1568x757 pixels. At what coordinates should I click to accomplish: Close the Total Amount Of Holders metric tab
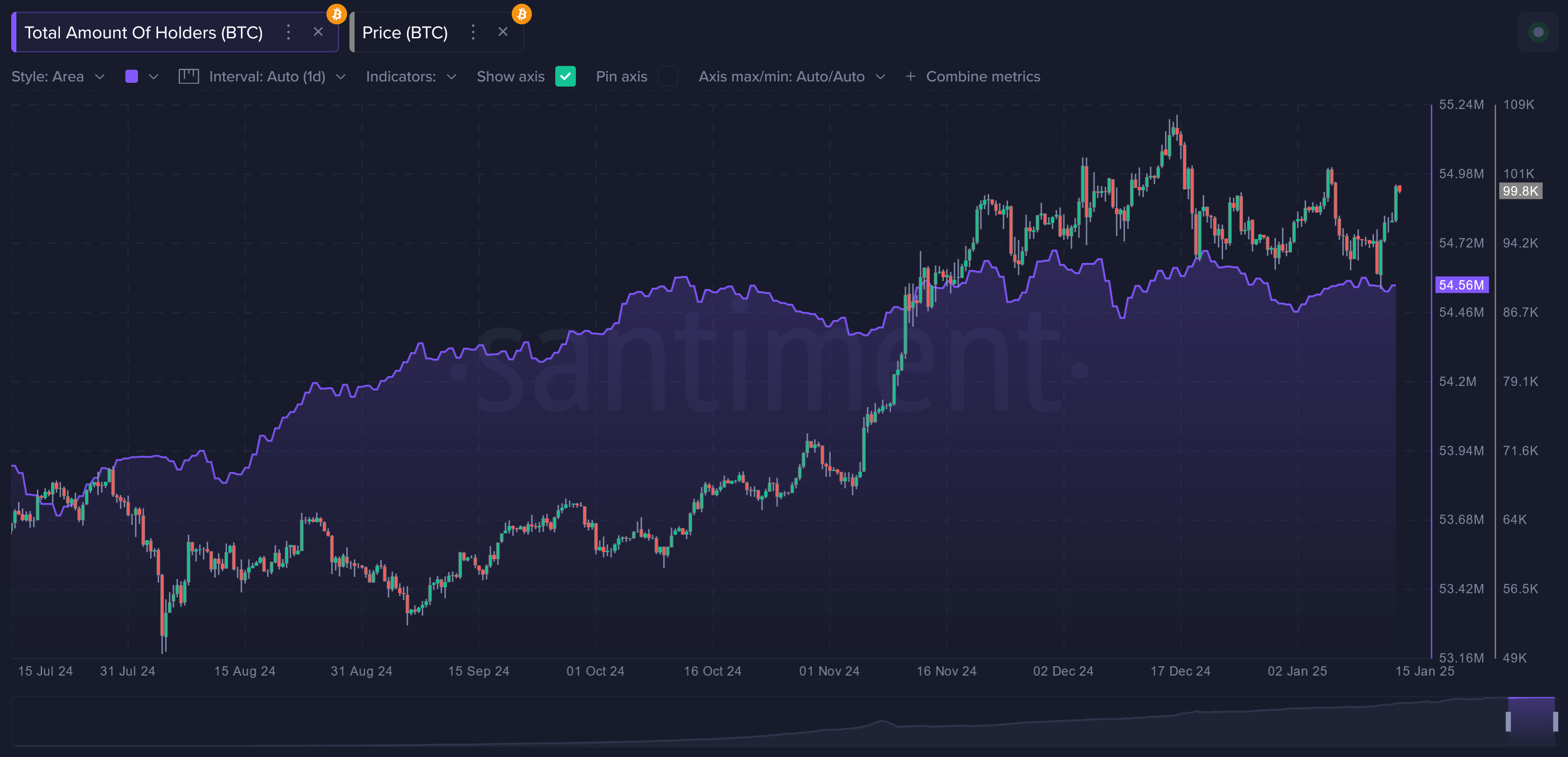[x=319, y=31]
